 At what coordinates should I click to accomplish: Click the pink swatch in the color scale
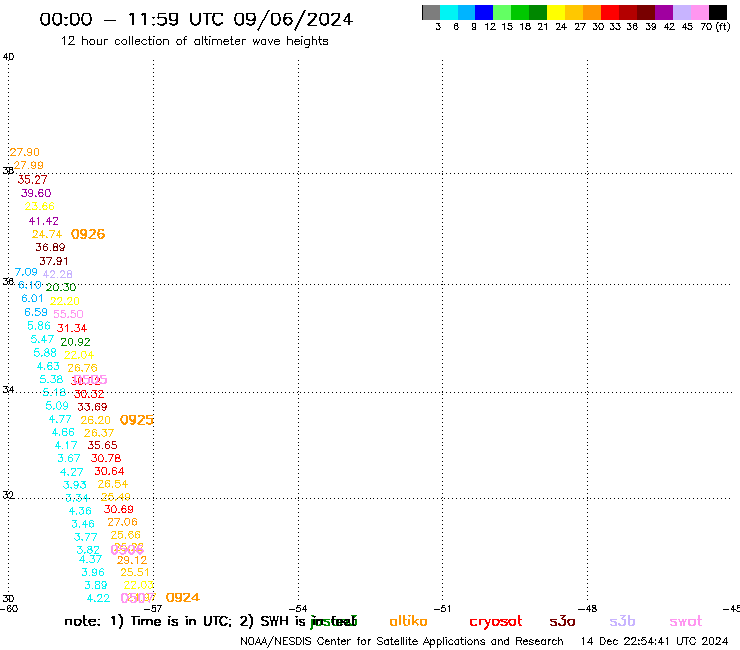pos(700,12)
